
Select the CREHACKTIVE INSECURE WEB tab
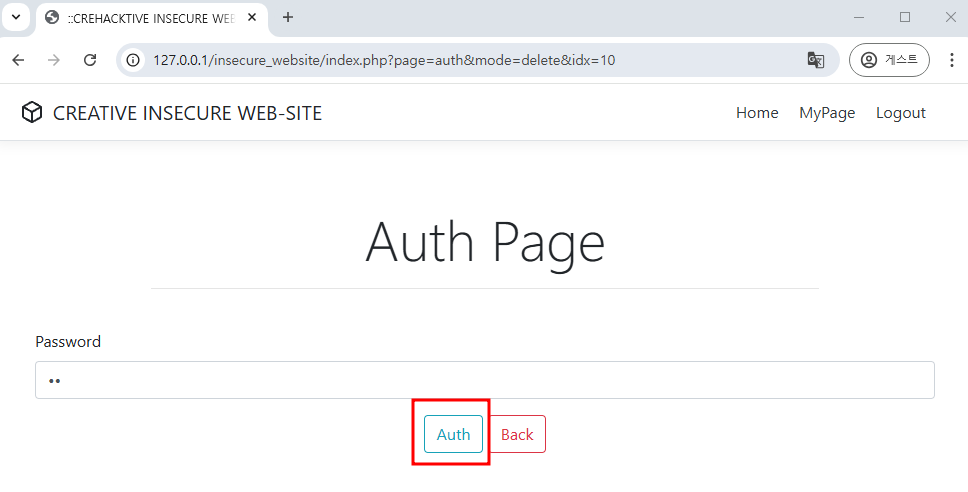click(x=152, y=18)
